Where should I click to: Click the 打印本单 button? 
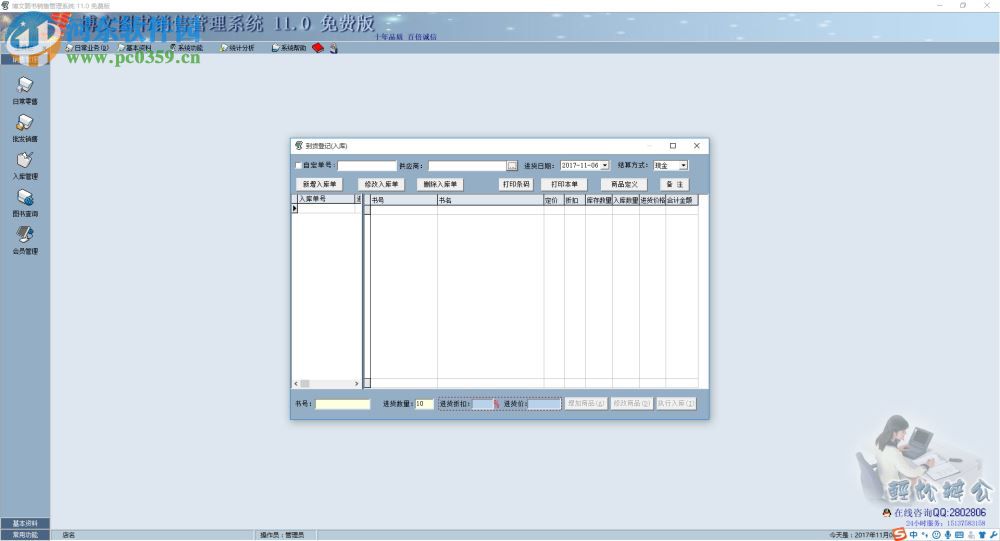[564, 184]
